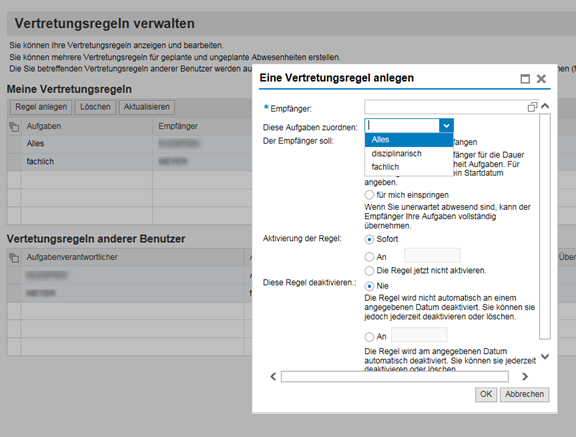Click the Aufgabenverantwortlicher column header
The height and width of the screenshot is (437, 576).
pyautogui.click(x=133, y=257)
